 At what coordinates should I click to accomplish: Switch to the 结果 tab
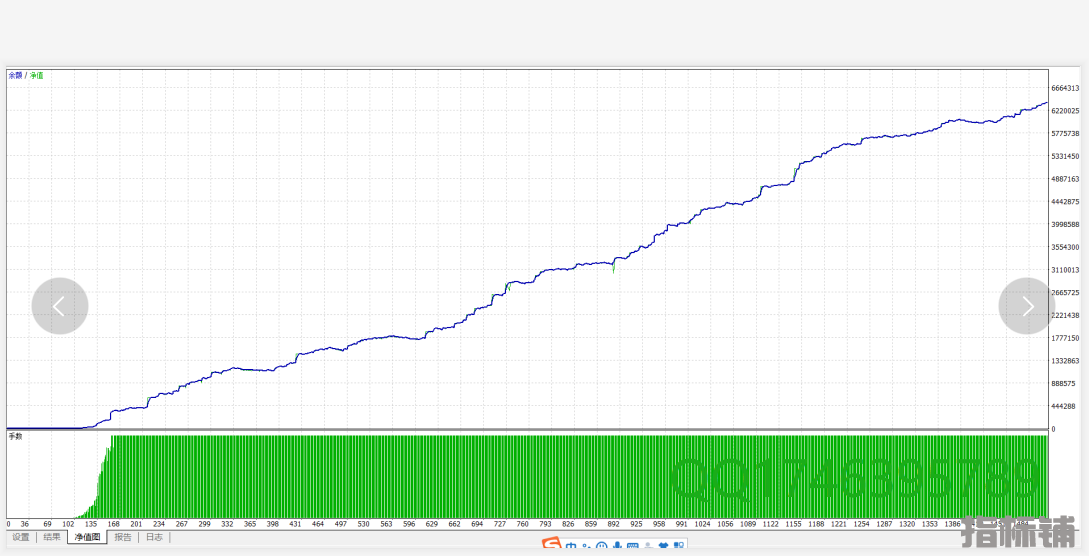coord(52,537)
